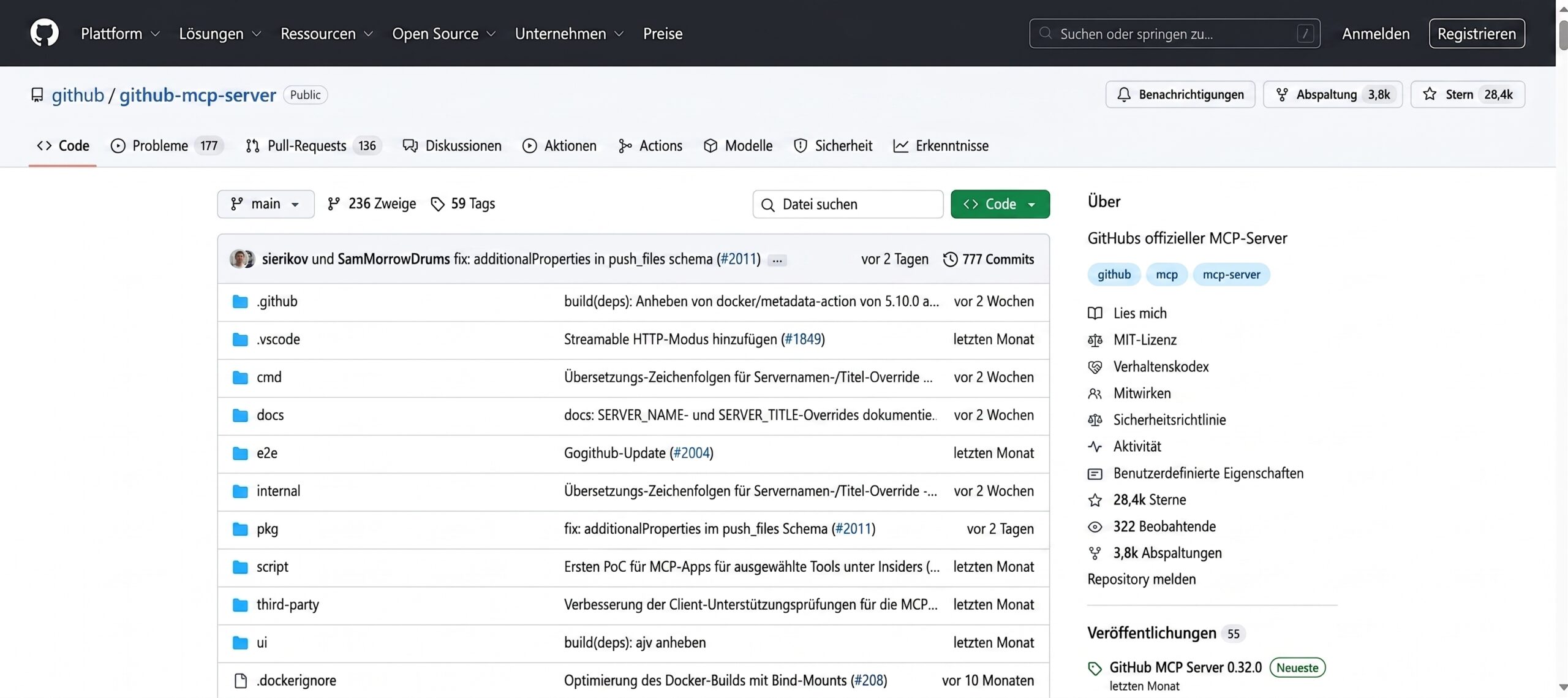Open the Mitwirken link
The width and height of the screenshot is (1568, 698).
tap(1142, 393)
